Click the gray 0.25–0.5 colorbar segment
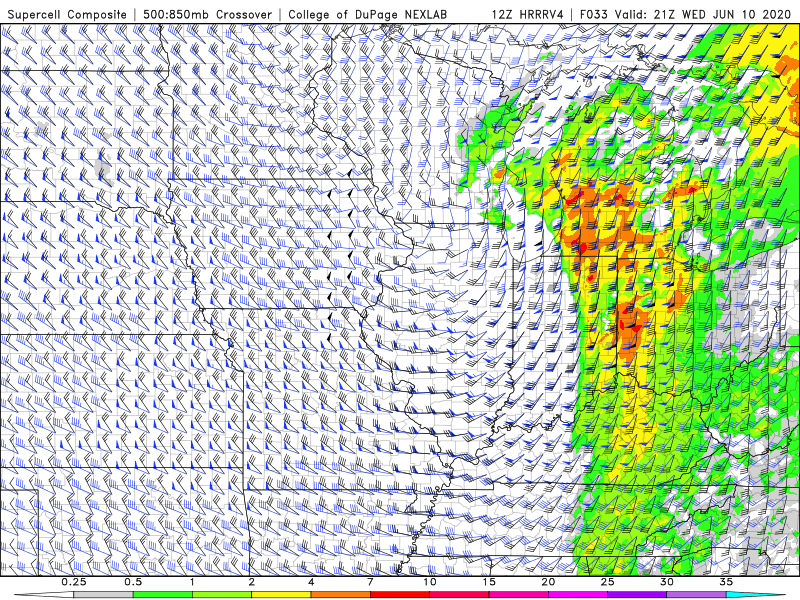The image size is (800, 600). (103, 595)
